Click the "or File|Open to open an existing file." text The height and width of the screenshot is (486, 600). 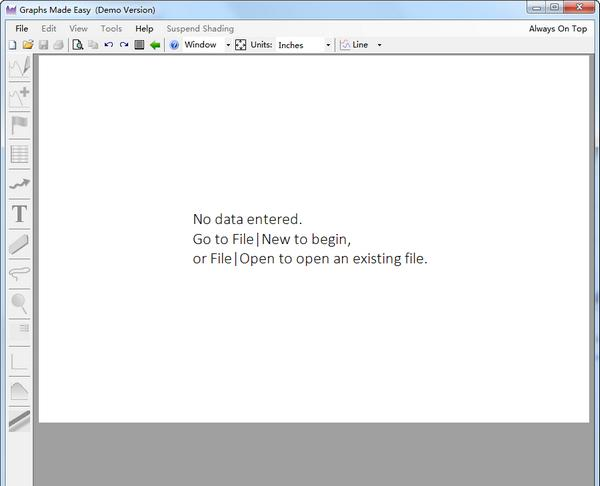point(310,259)
